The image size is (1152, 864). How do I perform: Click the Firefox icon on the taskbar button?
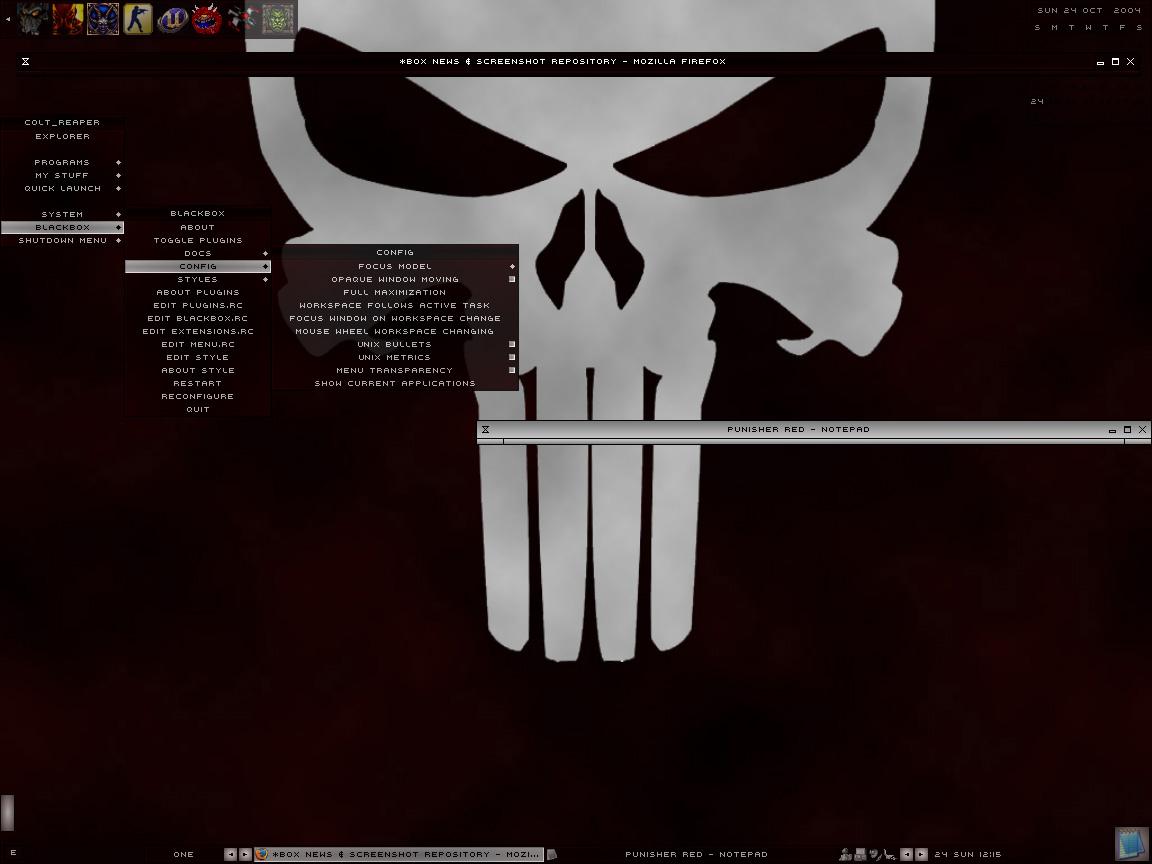coord(262,854)
